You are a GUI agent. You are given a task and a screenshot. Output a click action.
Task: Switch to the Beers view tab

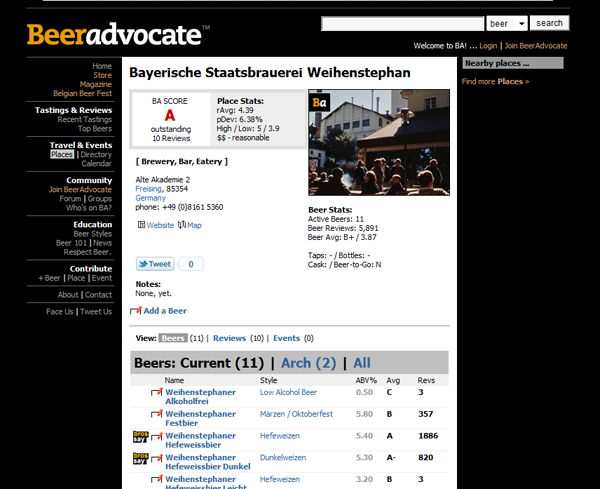coord(173,338)
